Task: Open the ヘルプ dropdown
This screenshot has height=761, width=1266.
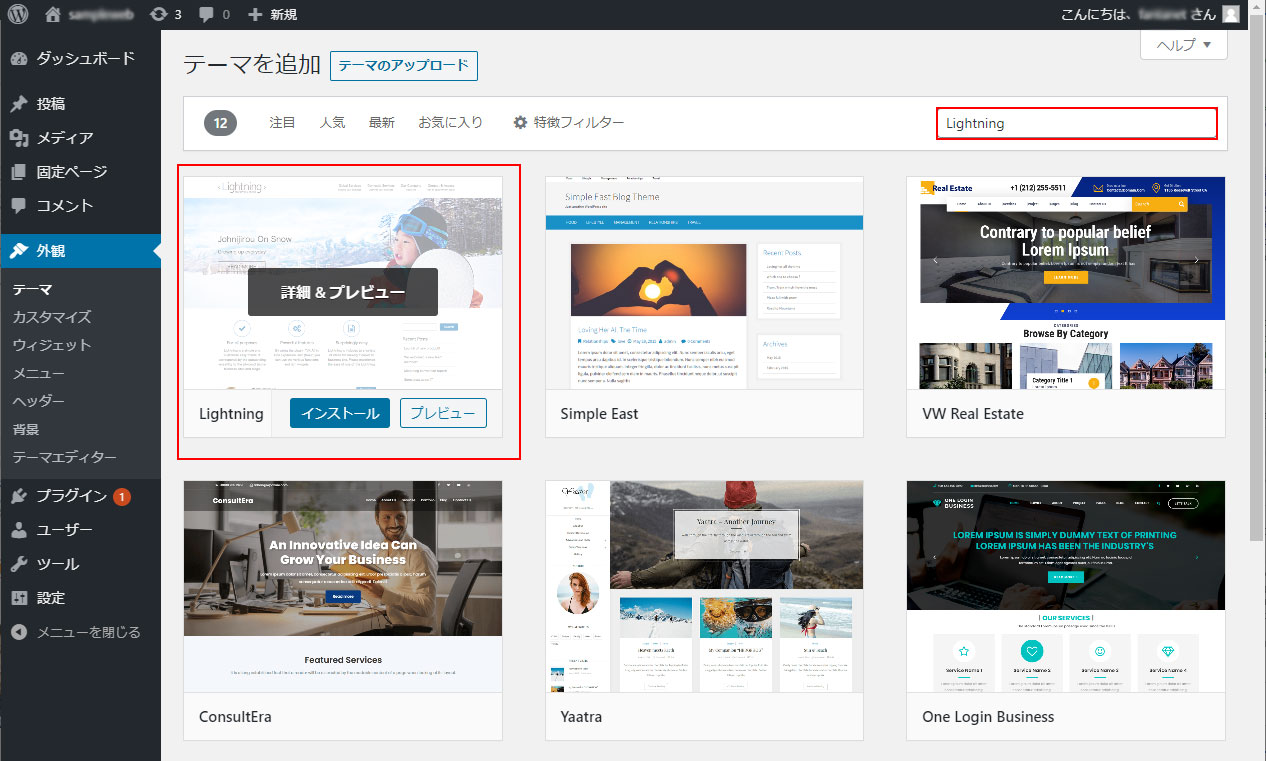Action: click(x=1184, y=45)
